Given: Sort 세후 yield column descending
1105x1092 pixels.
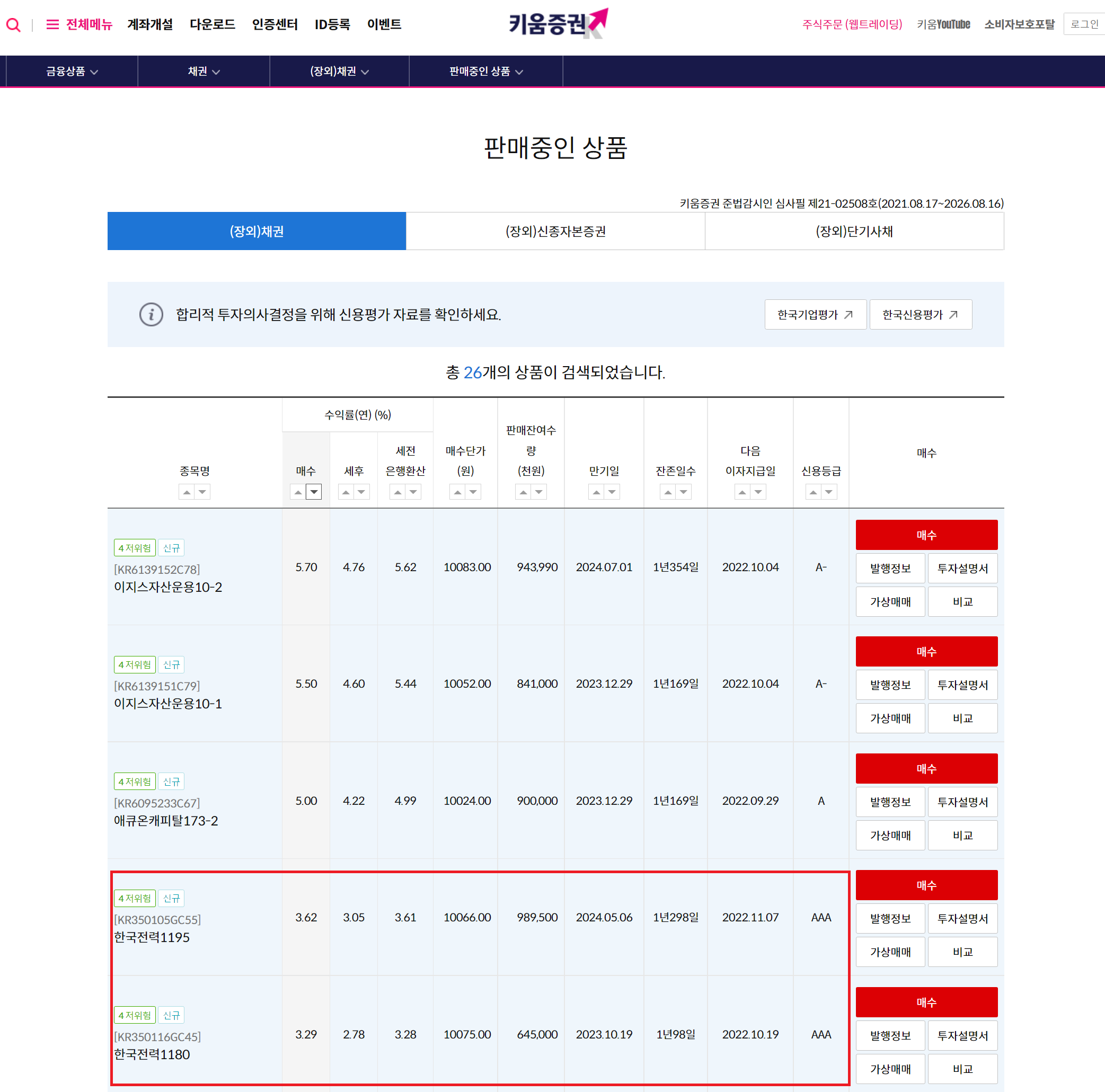Looking at the screenshot, I should 361,492.
